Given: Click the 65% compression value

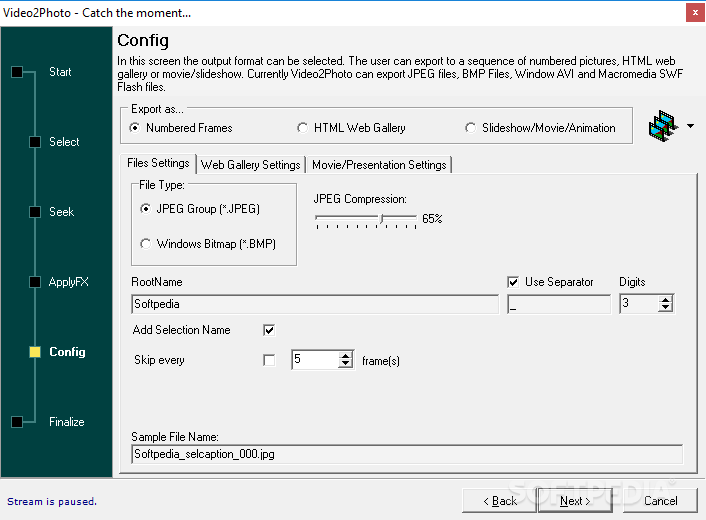Looking at the screenshot, I should pos(432,219).
